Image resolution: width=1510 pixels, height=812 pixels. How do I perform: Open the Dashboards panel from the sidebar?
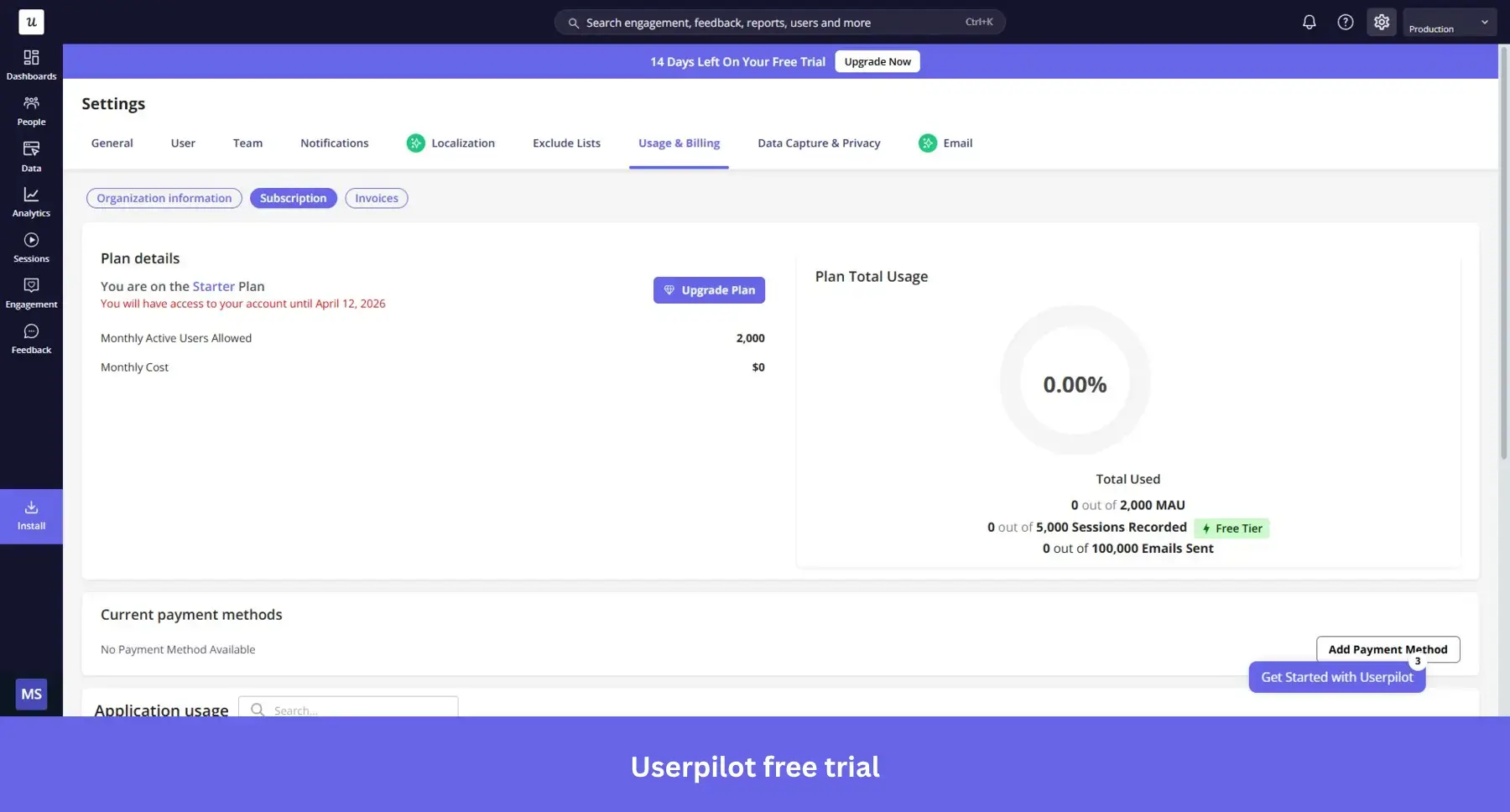(31, 63)
